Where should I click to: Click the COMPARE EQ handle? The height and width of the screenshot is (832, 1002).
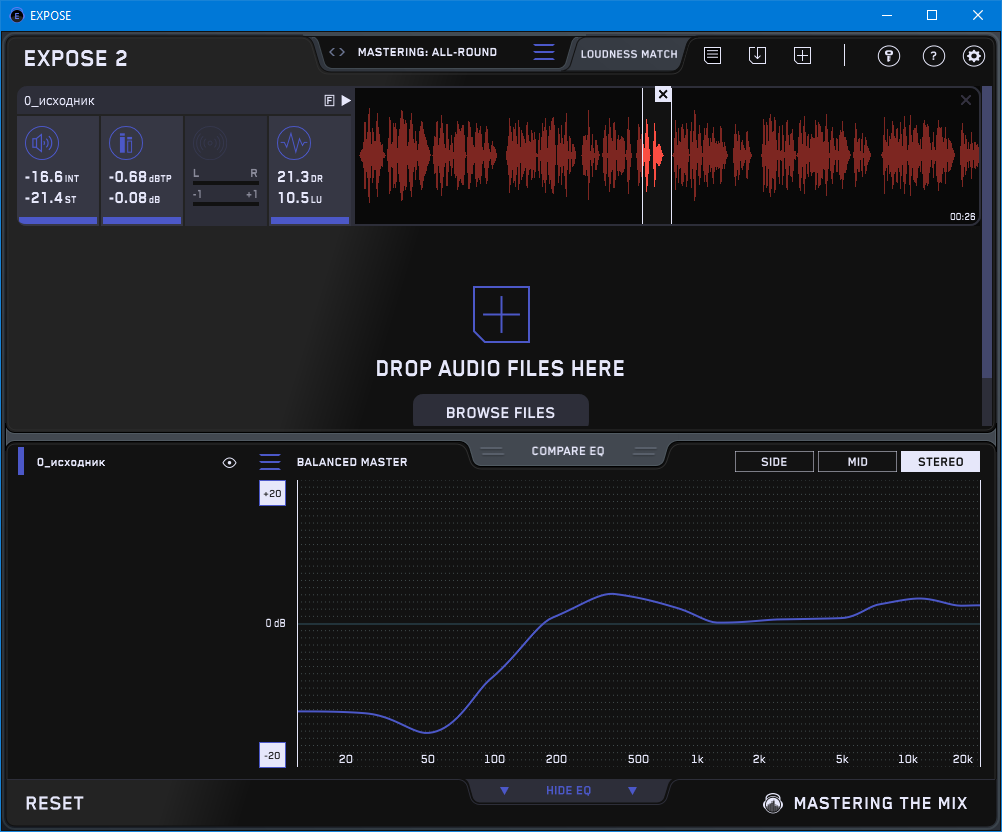[x=568, y=451]
